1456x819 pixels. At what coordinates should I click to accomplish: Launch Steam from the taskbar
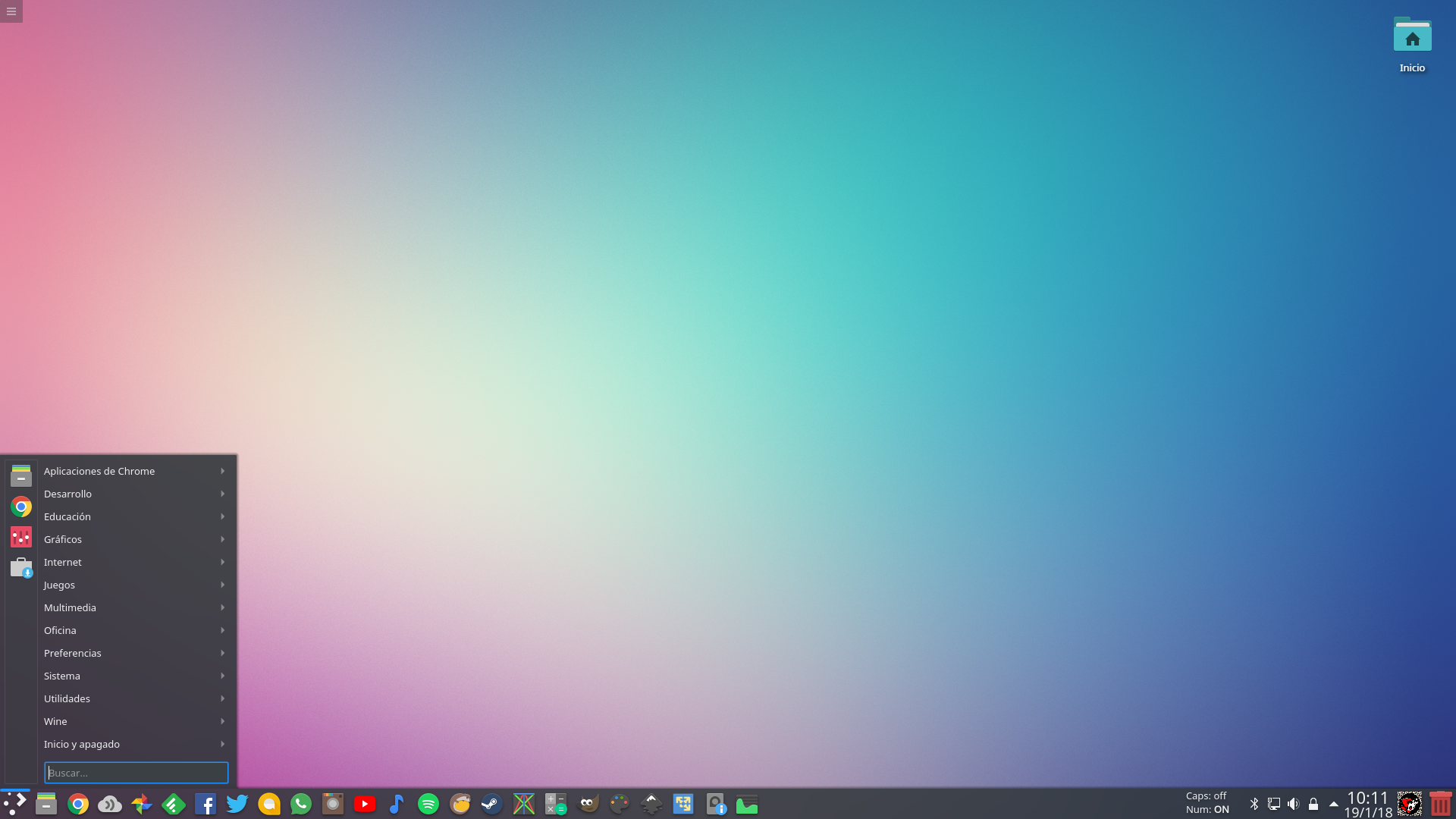492,804
